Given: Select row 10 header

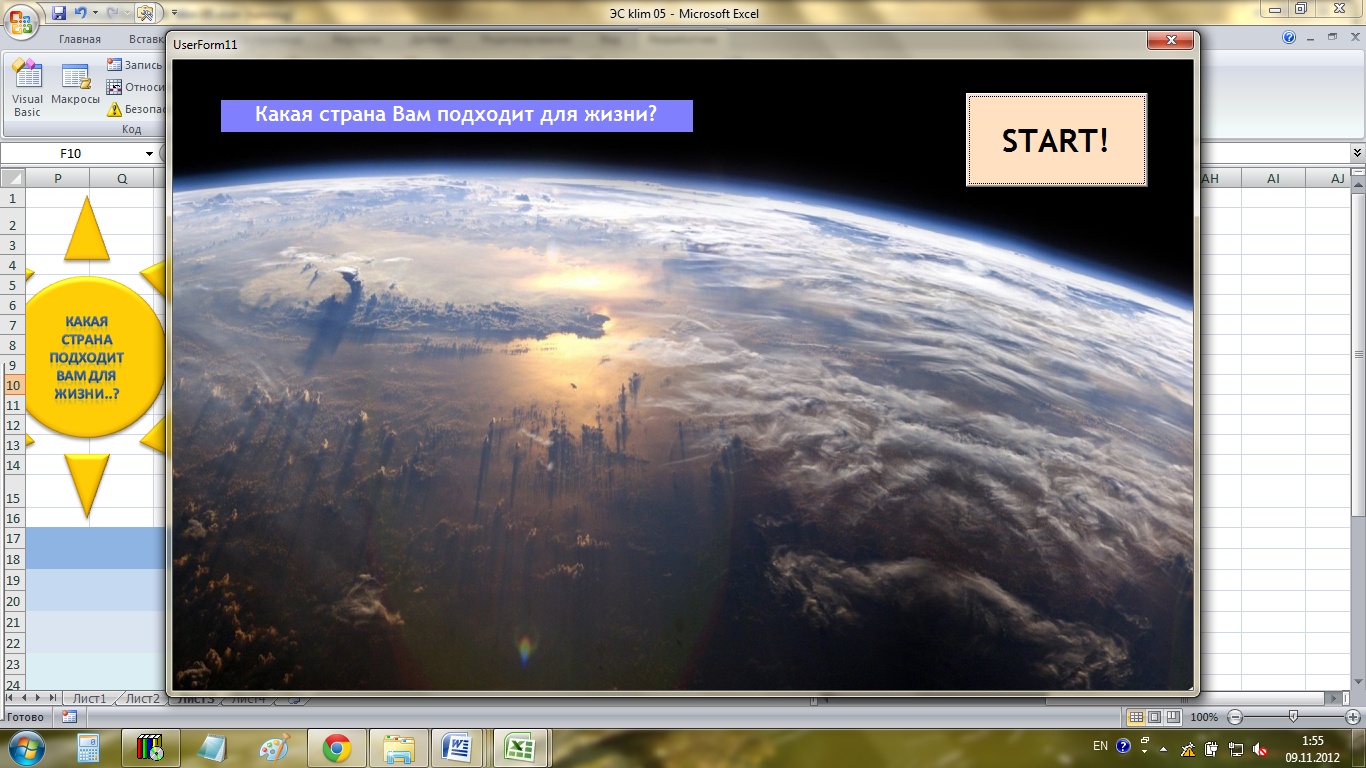Looking at the screenshot, I should [x=12, y=385].
